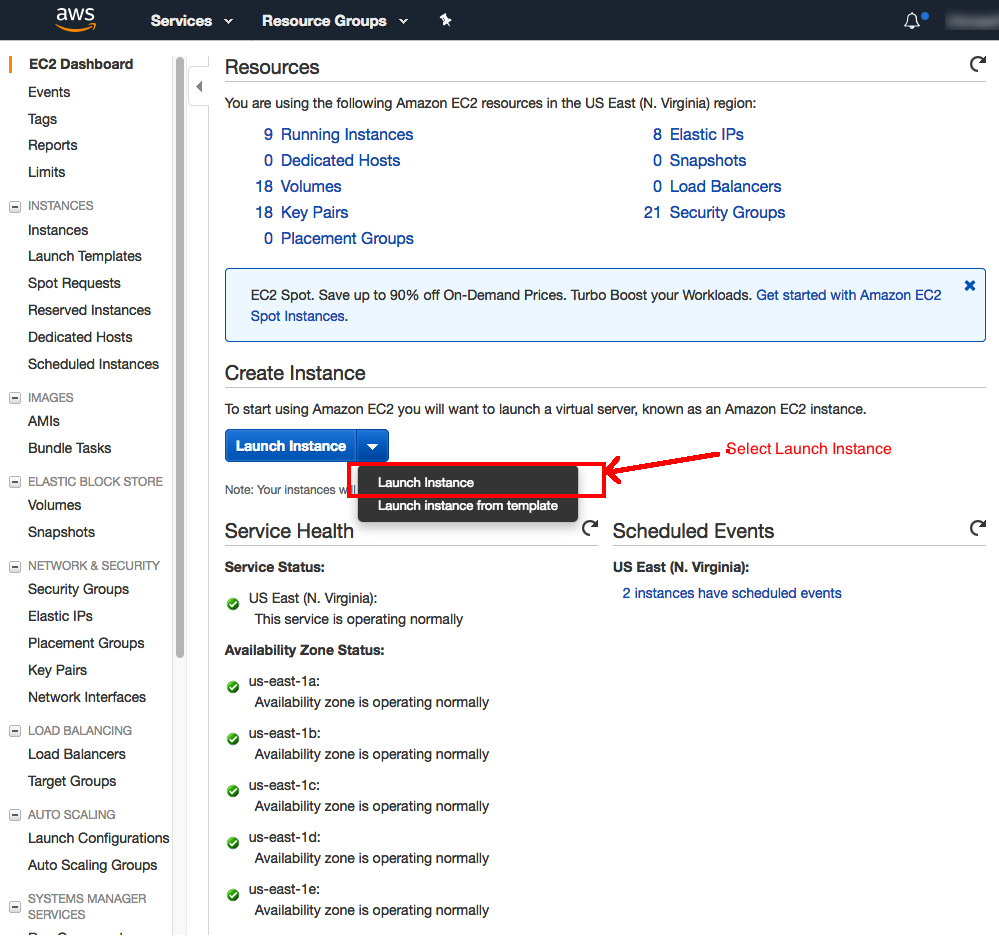Refresh the Resources section

[x=977, y=64]
